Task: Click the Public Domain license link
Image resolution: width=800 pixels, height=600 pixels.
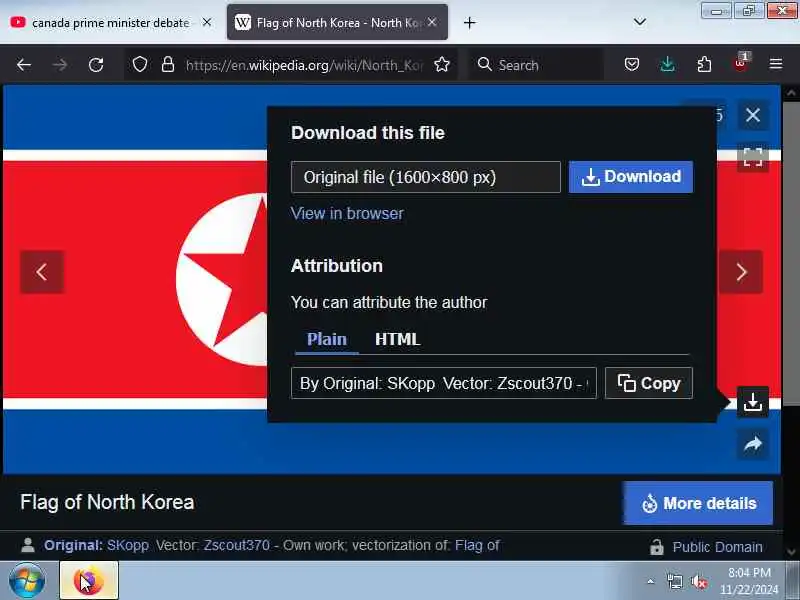Action: point(717,547)
